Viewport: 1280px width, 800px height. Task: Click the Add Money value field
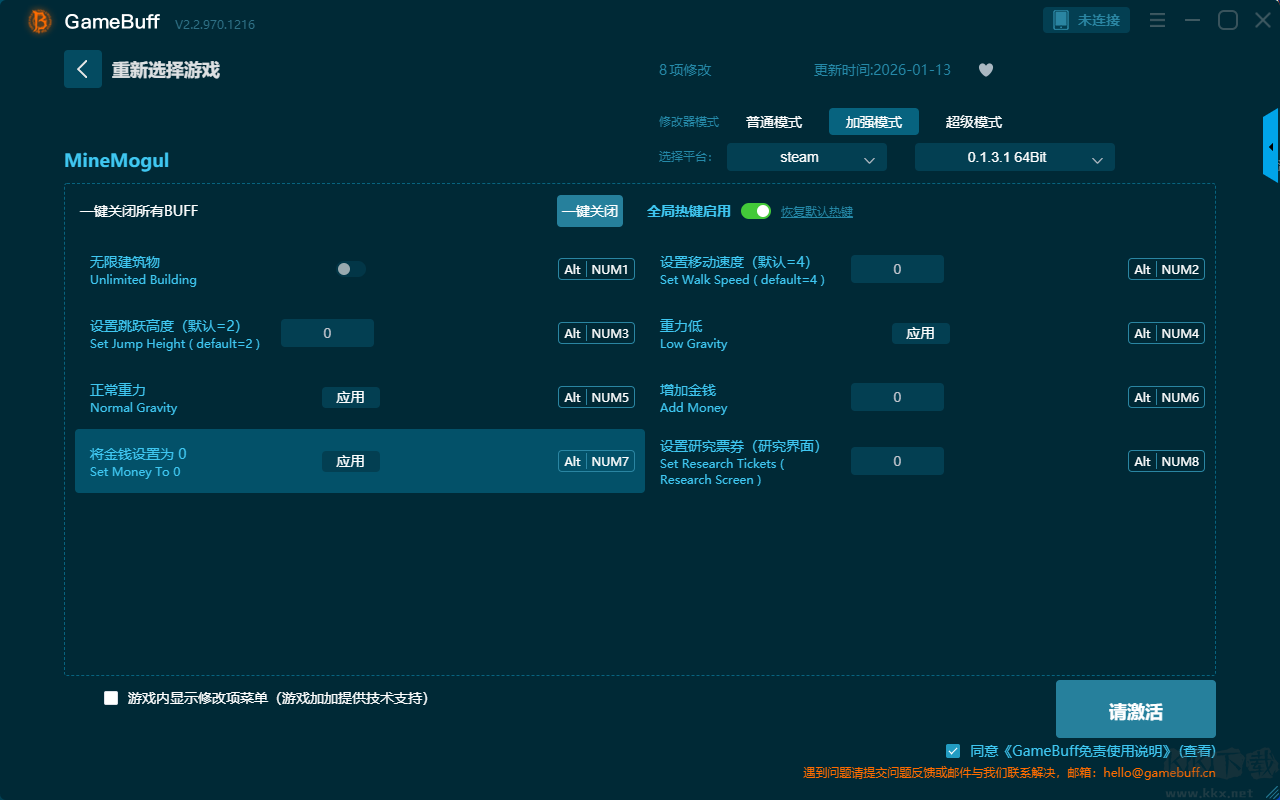(897, 397)
